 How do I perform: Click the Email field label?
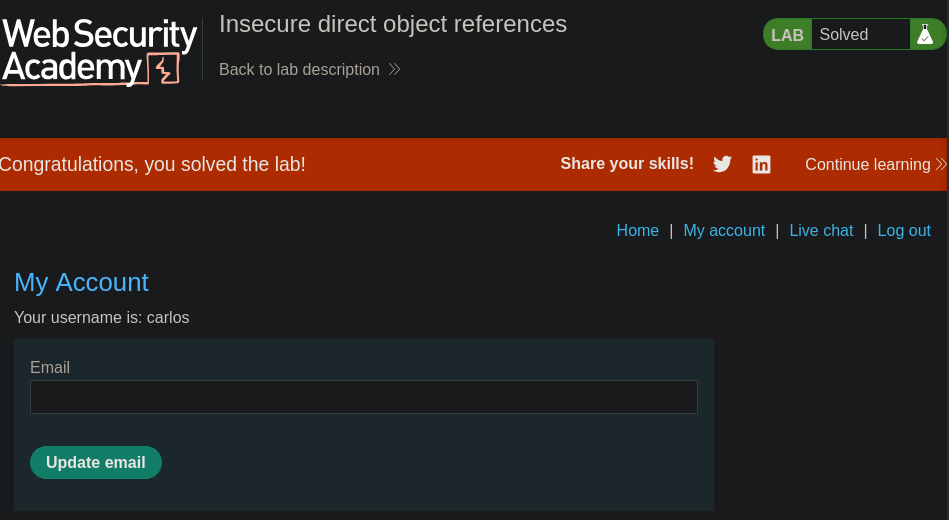point(50,367)
